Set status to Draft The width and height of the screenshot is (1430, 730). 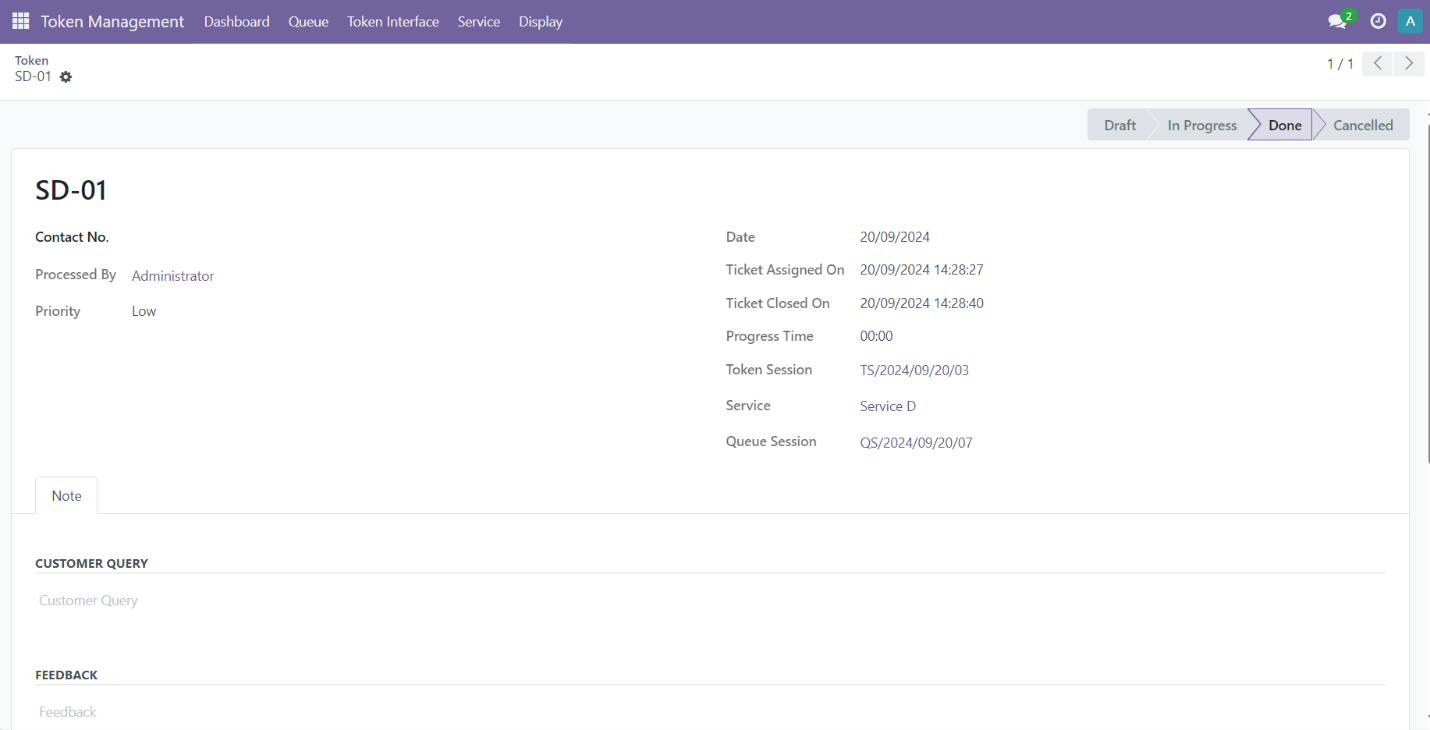(1119, 125)
